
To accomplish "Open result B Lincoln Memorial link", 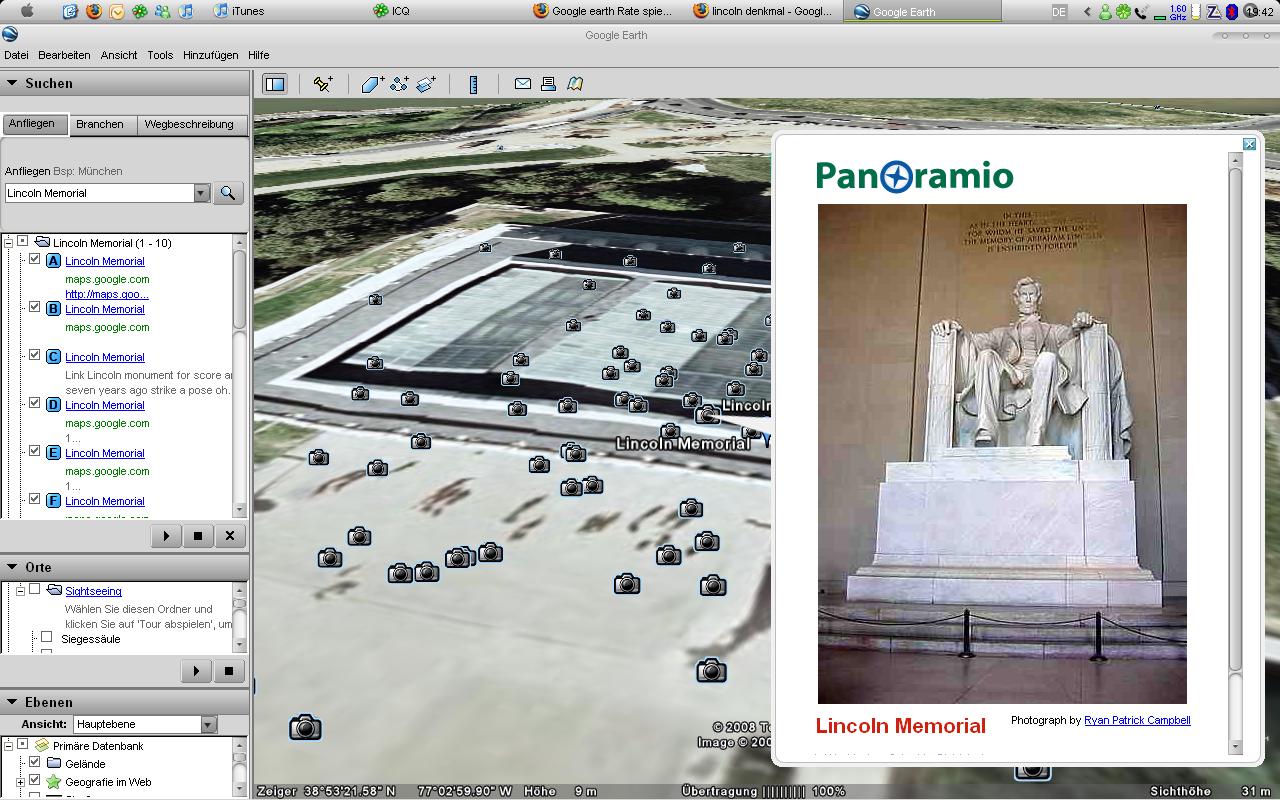I will coord(105,309).
